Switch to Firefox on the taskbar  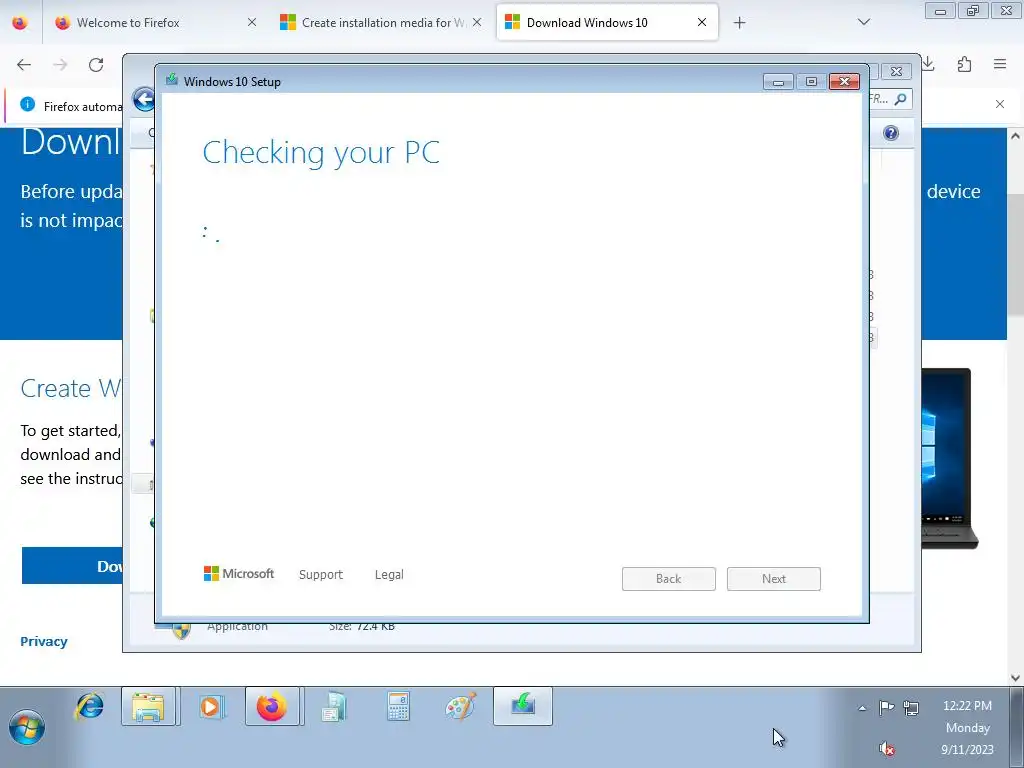(x=272, y=707)
